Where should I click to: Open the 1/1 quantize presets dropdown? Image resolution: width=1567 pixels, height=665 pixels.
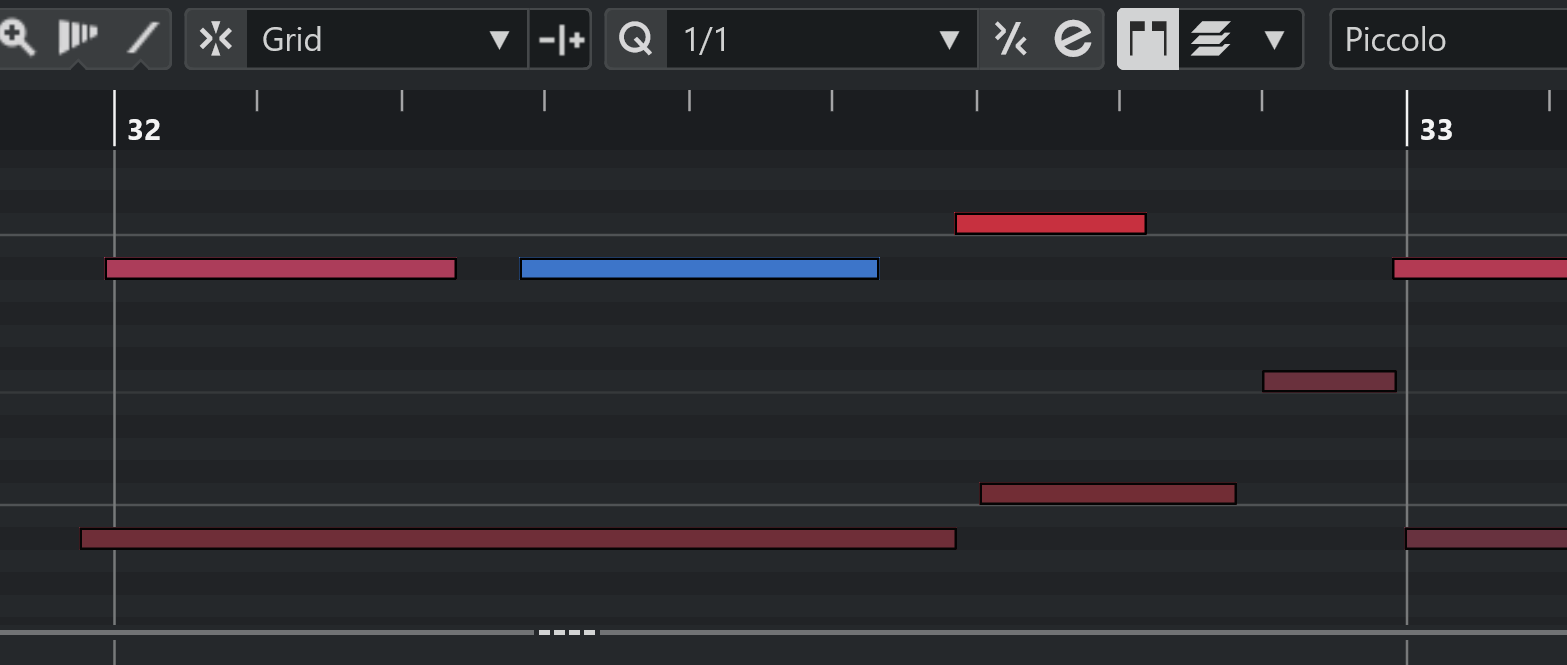(821, 39)
